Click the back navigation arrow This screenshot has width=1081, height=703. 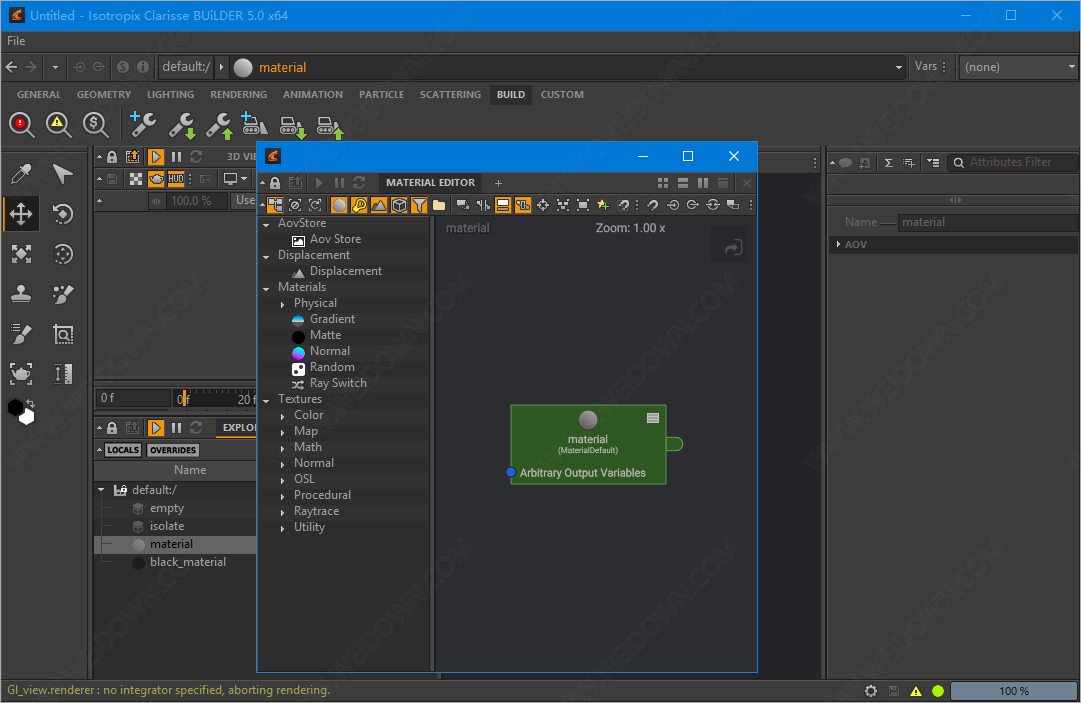[11, 67]
